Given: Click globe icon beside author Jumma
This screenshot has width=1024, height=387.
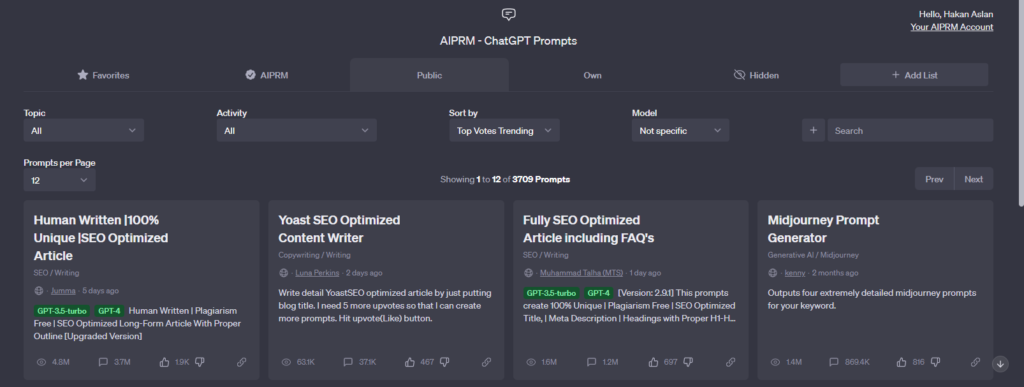Looking at the screenshot, I should (x=39, y=291).
